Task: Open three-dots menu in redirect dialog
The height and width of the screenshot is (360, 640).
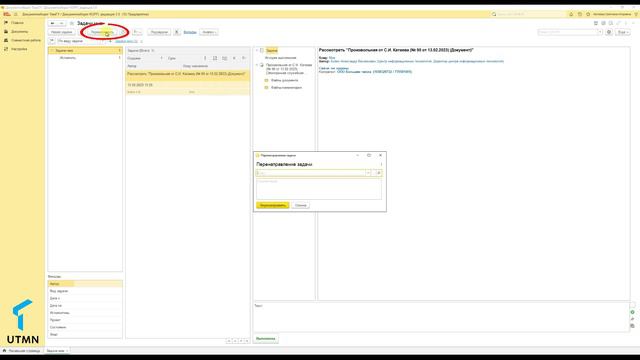Action: point(381,164)
